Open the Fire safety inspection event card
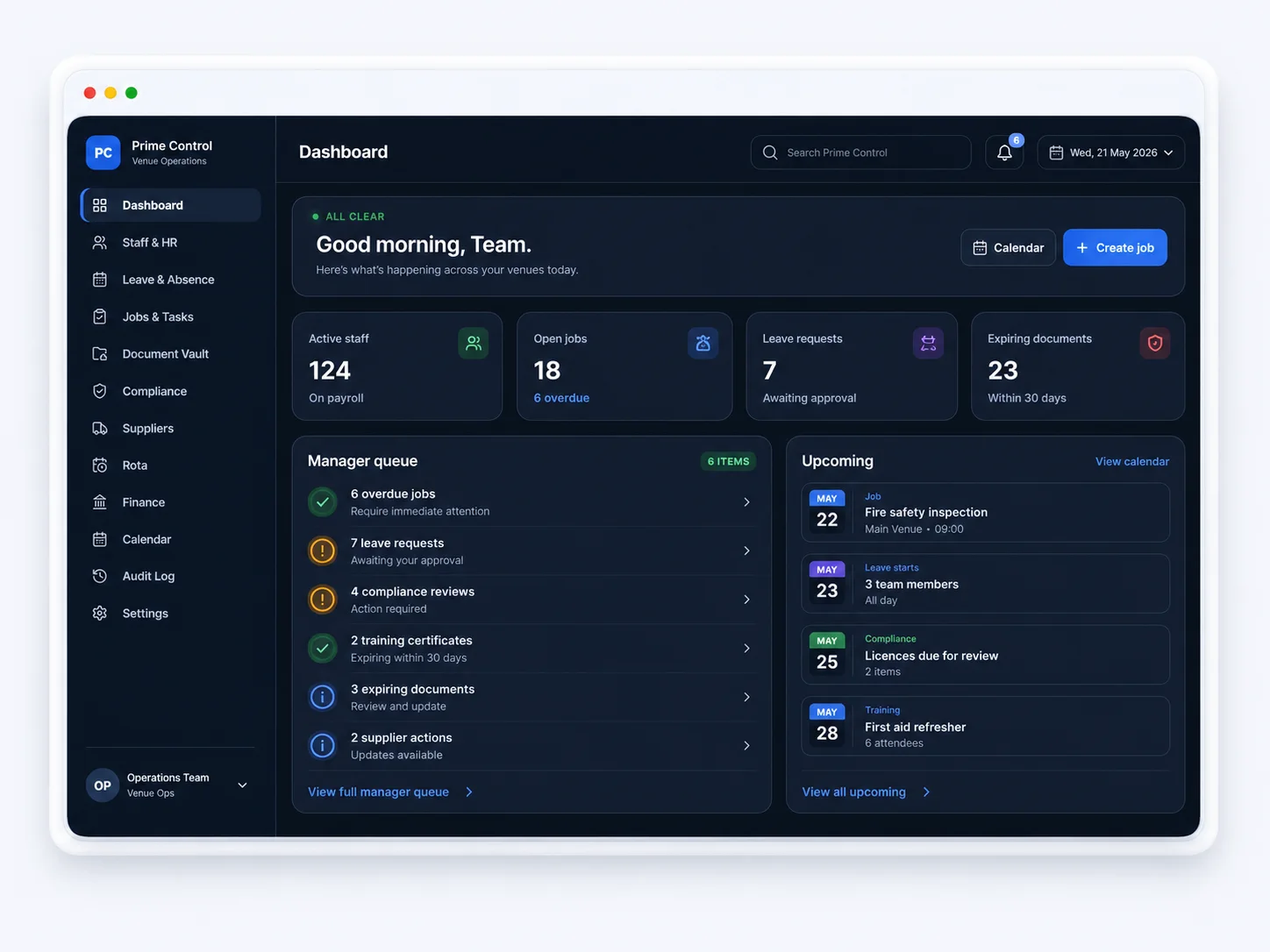The width and height of the screenshot is (1270, 952). [985, 513]
